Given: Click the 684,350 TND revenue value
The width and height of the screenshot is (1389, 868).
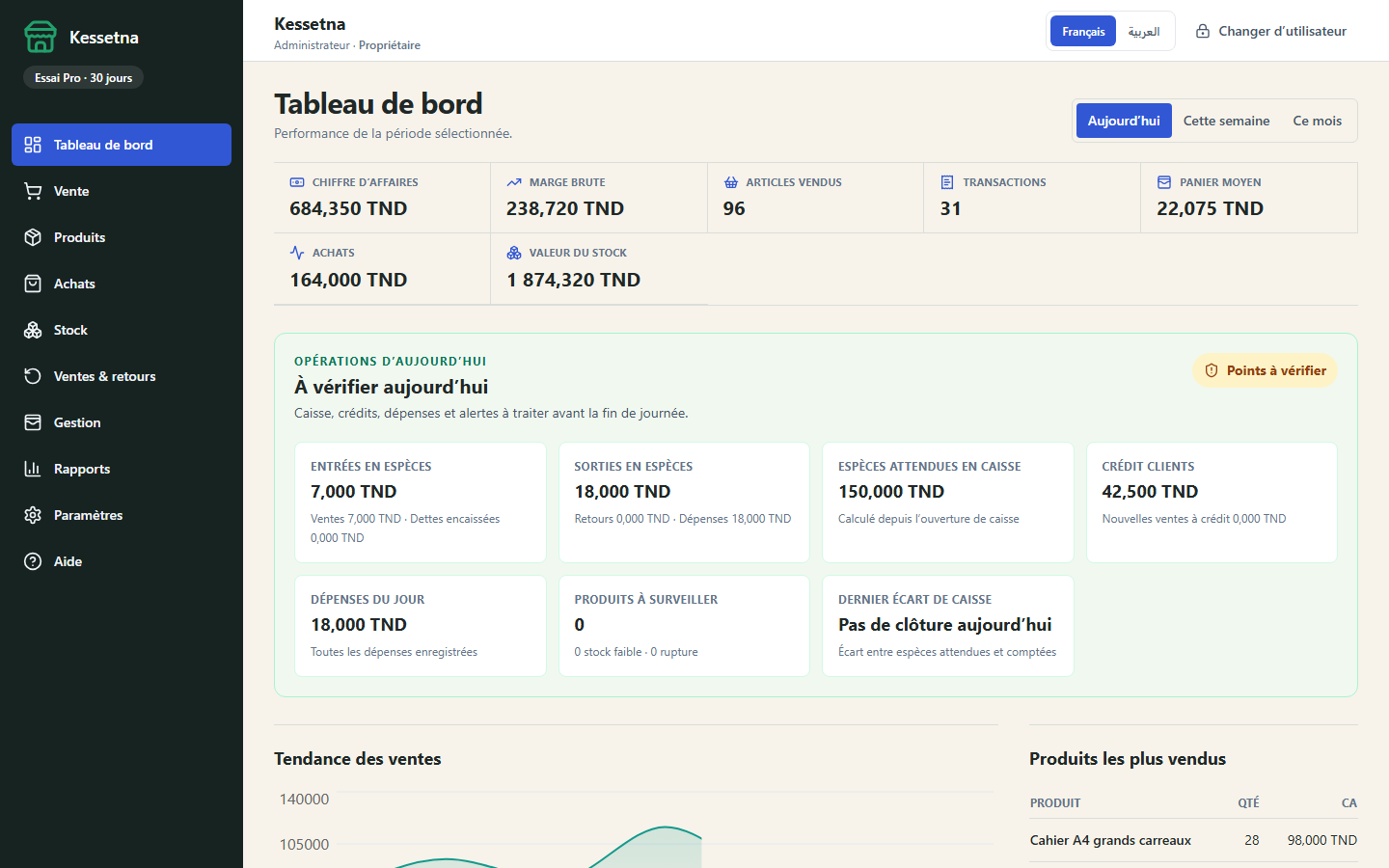Looking at the screenshot, I should tap(348, 208).
